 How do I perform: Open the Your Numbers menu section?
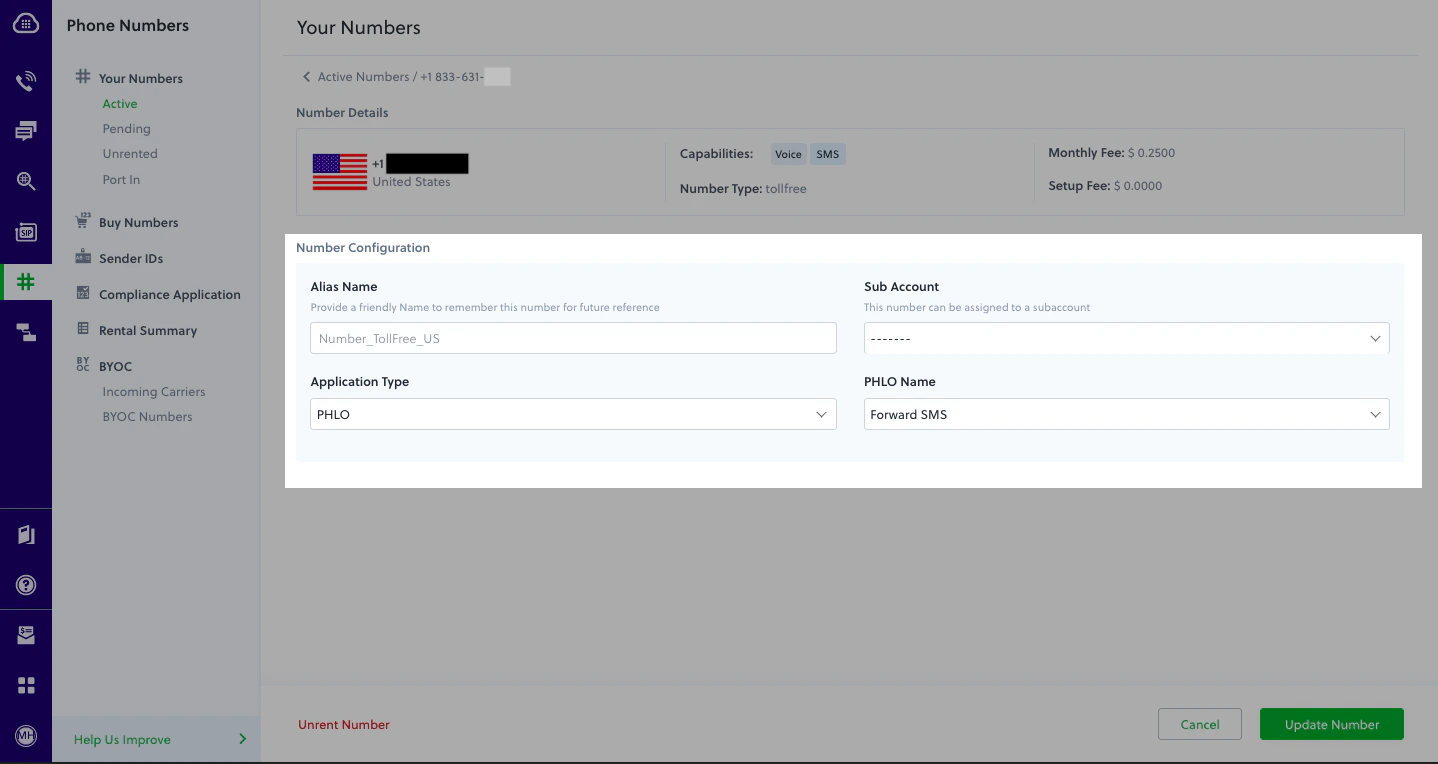(x=141, y=78)
